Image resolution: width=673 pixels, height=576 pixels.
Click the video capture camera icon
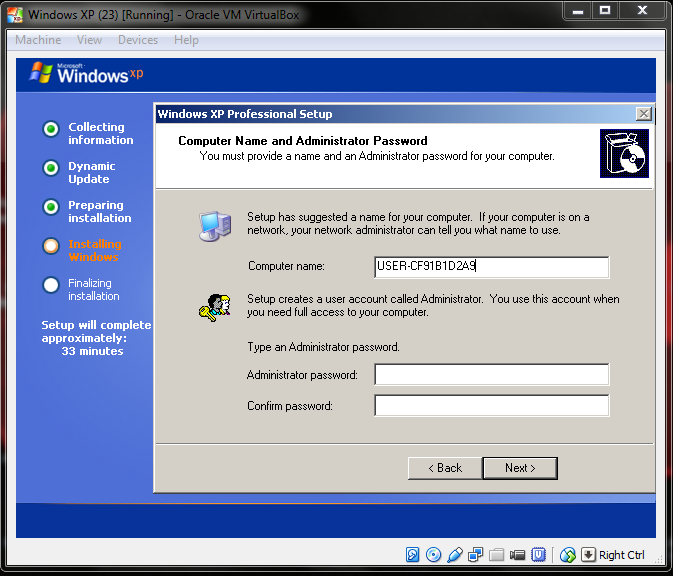tap(518, 555)
